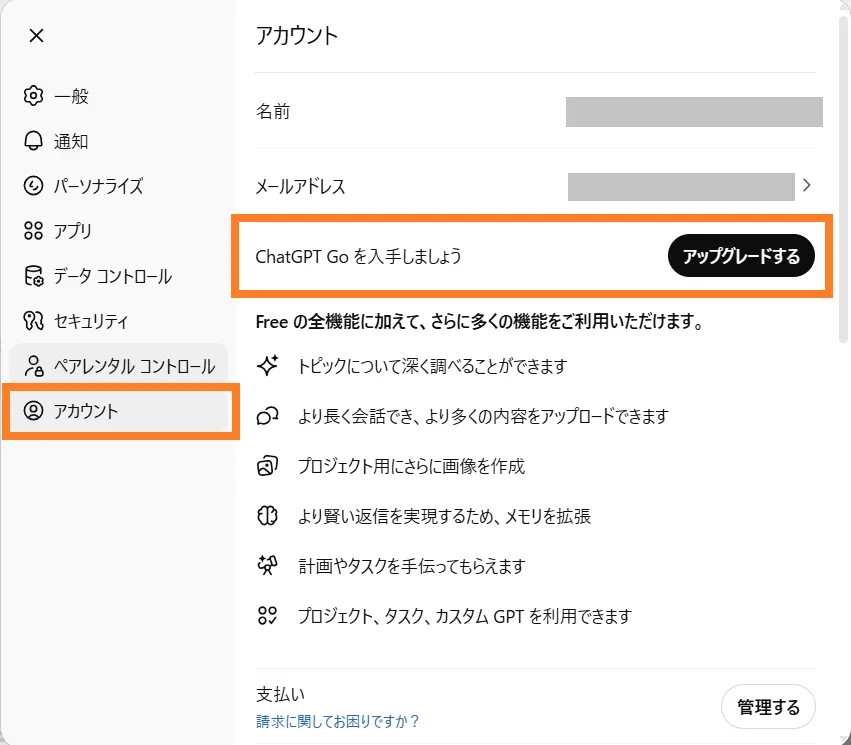Click the bell icon for 通知

(x=34, y=141)
